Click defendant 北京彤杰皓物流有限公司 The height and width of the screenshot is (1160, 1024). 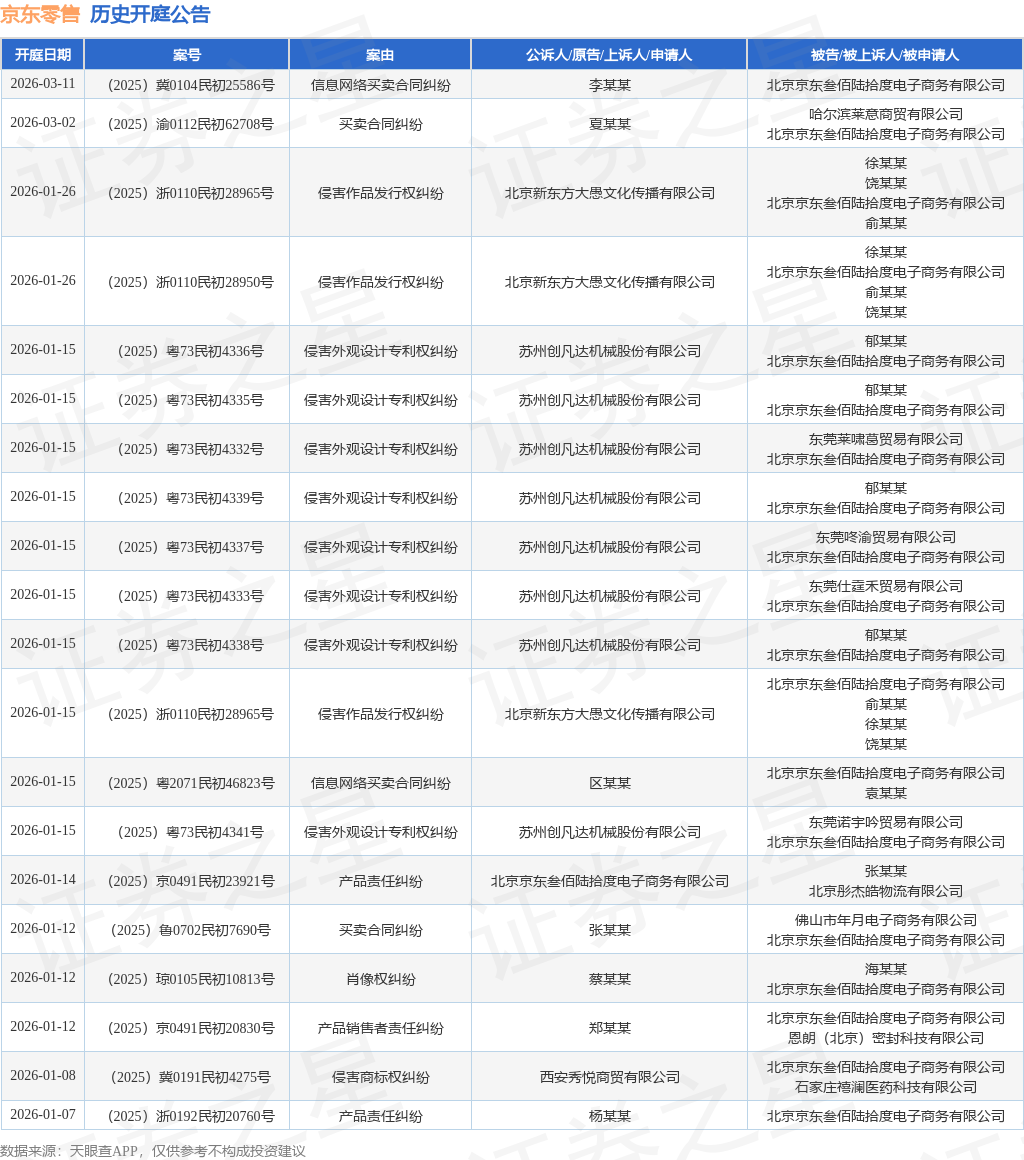point(886,891)
